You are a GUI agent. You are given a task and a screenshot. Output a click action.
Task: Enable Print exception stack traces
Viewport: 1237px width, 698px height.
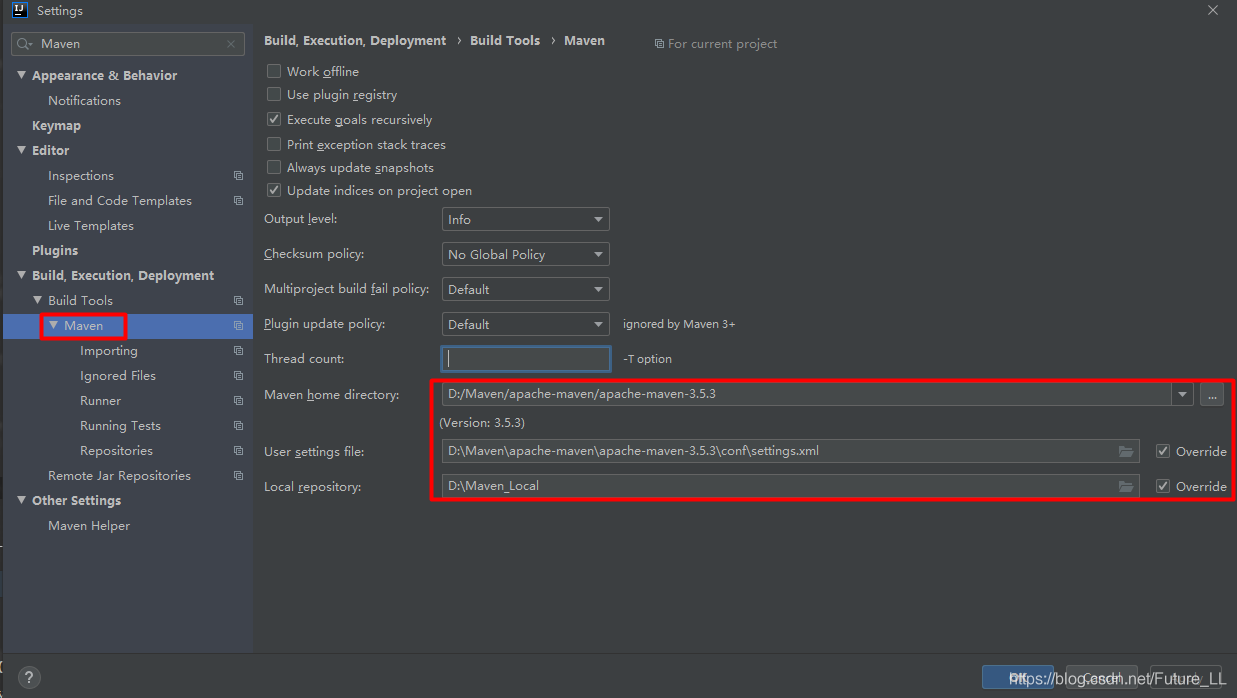[x=274, y=144]
